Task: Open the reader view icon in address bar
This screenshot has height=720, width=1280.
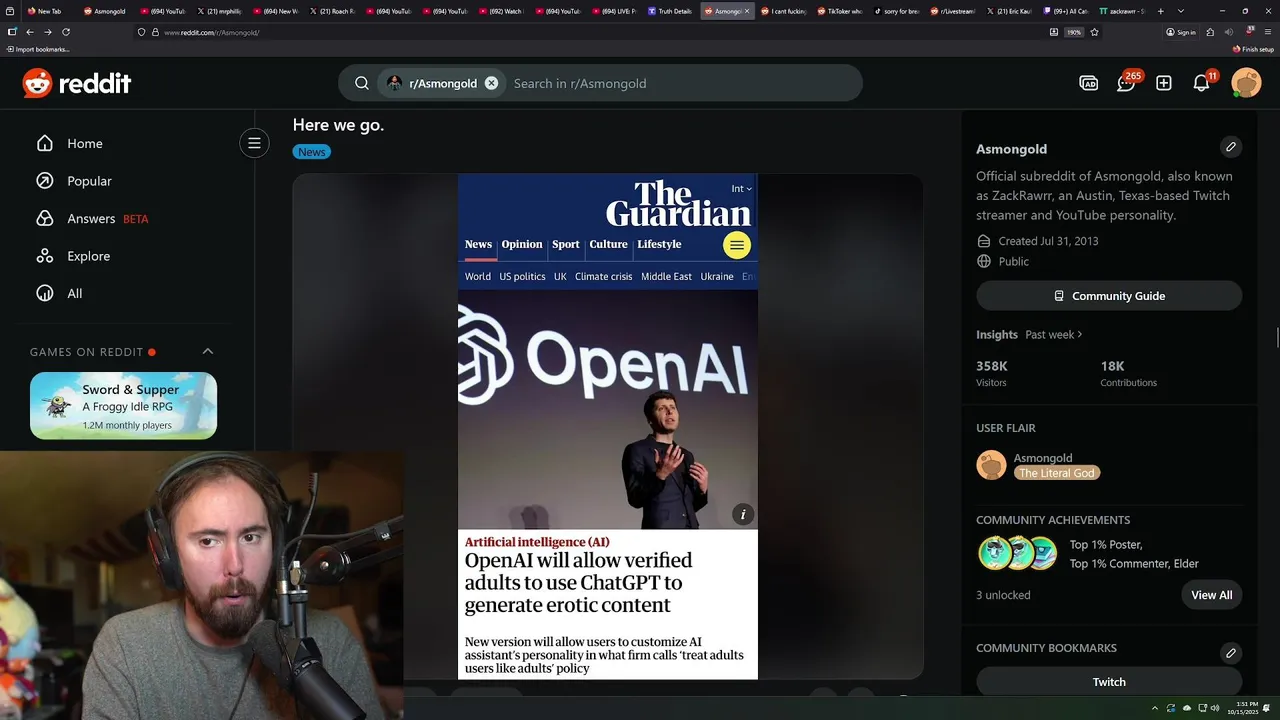Action: (x=1054, y=32)
